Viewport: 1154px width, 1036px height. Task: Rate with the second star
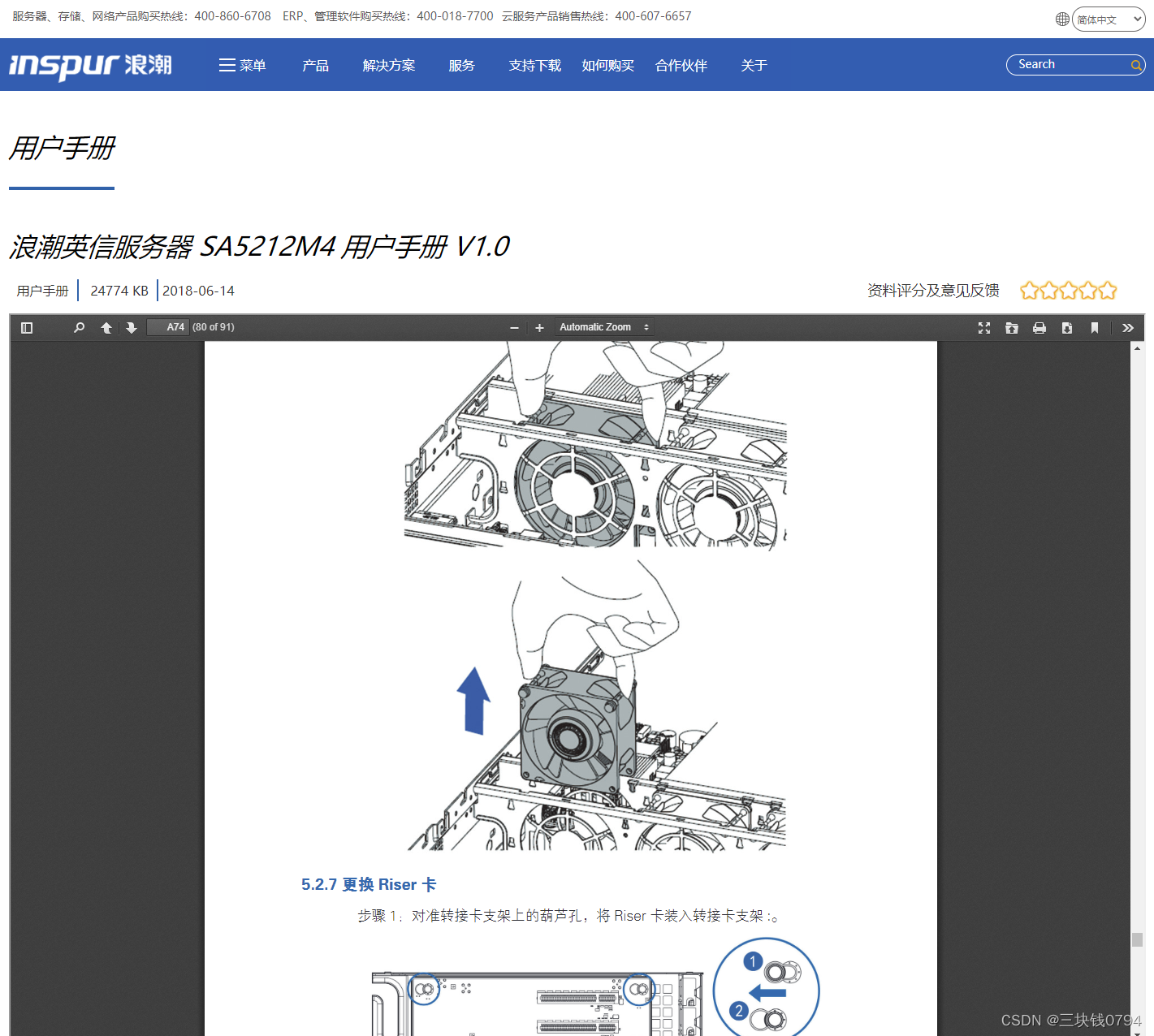pyautogui.click(x=1049, y=291)
